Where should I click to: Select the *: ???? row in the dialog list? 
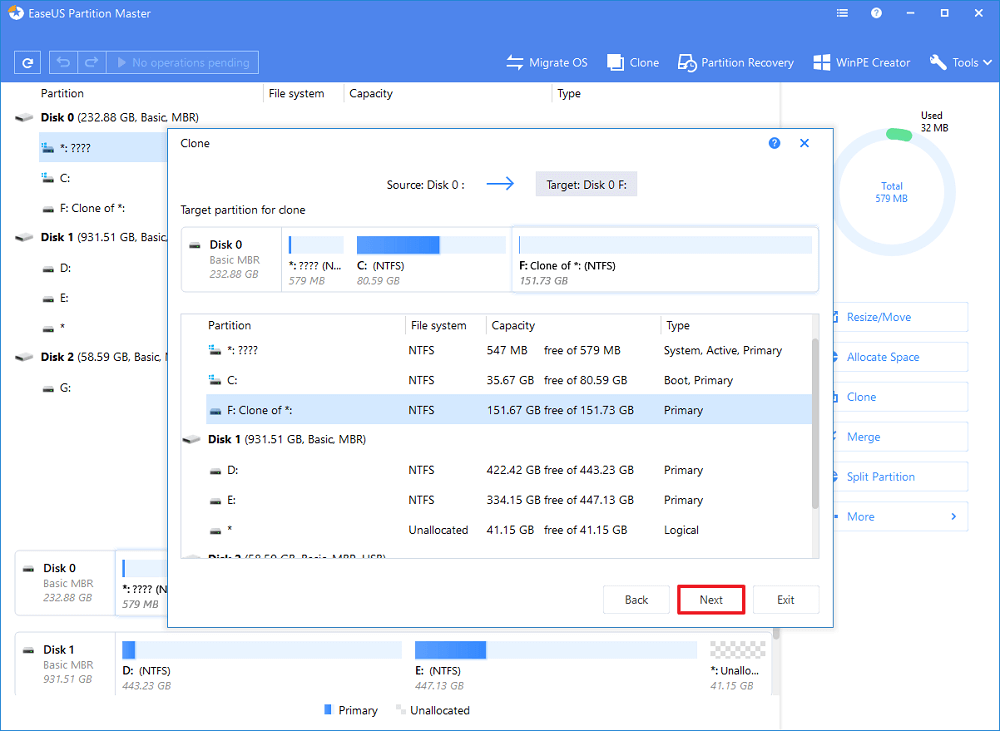coord(508,350)
